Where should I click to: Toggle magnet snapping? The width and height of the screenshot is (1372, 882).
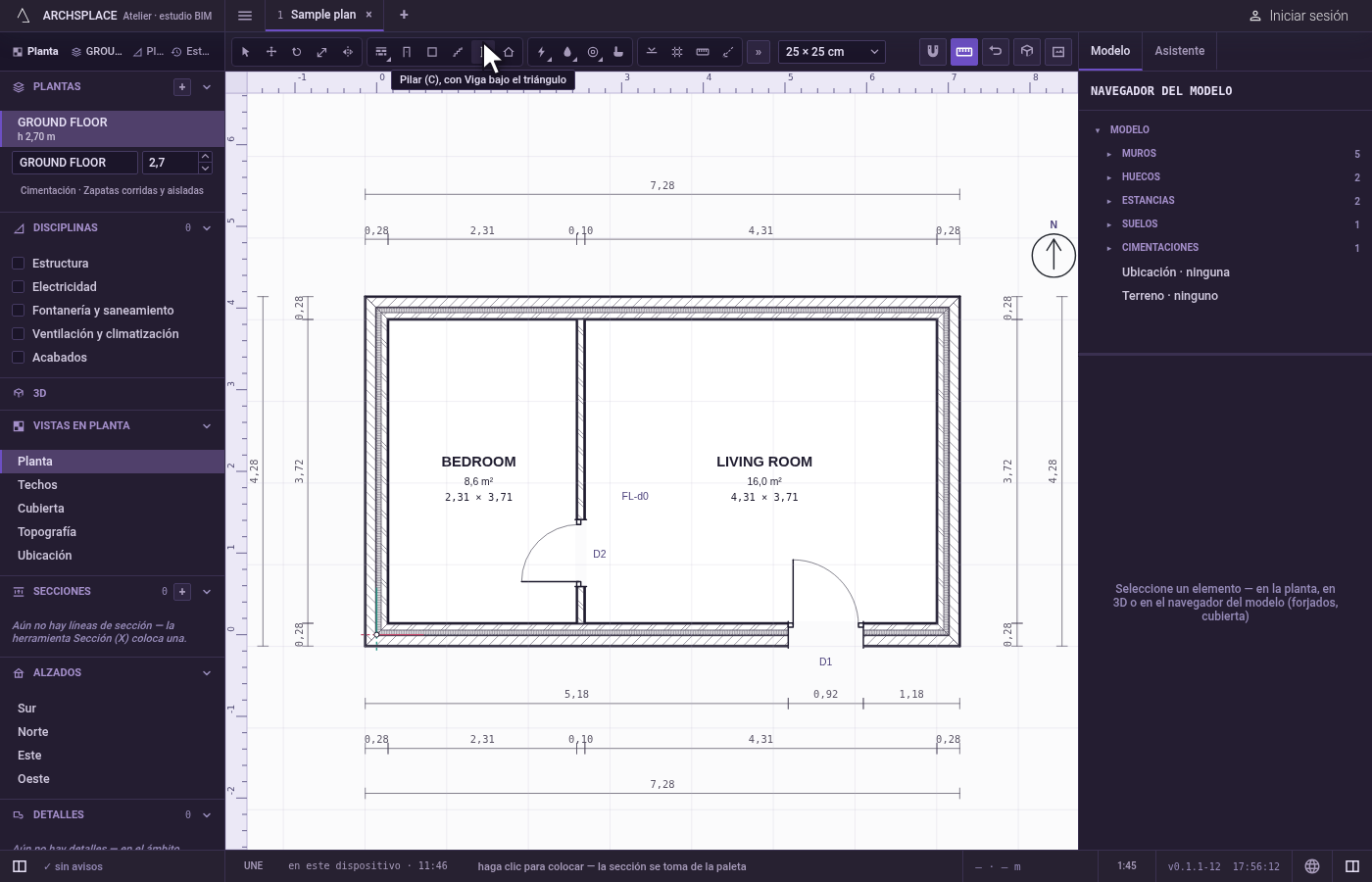933,51
